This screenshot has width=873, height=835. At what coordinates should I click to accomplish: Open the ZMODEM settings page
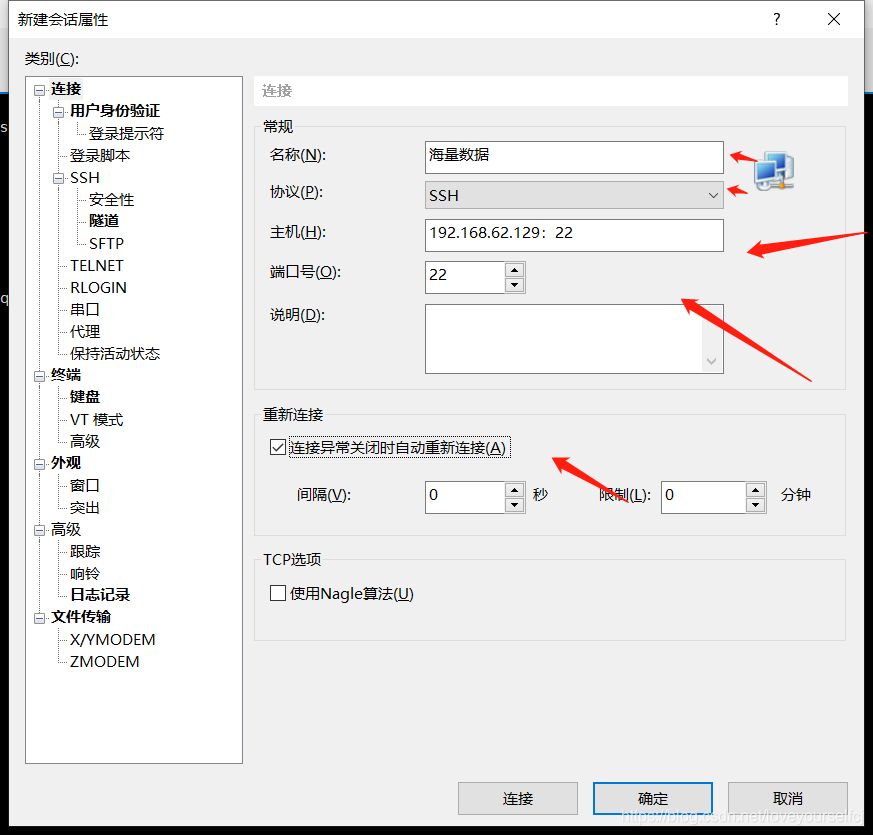point(106,661)
